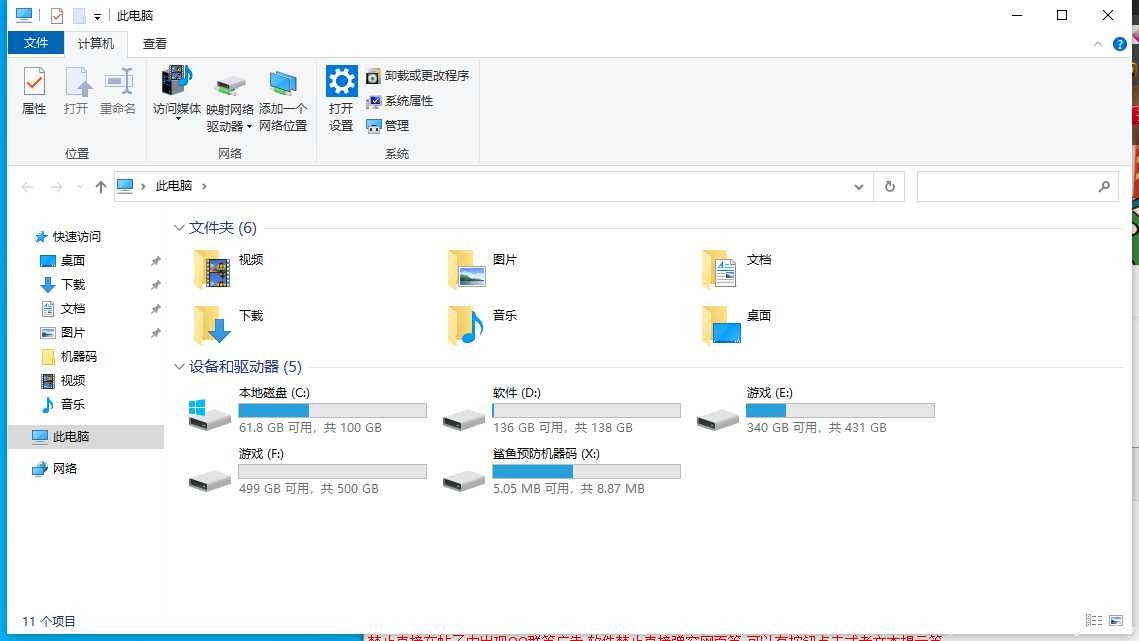This screenshot has width=1139, height=641.
Task: Open the 打开设置 settings gear icon
Action: (x=341, y=81)
